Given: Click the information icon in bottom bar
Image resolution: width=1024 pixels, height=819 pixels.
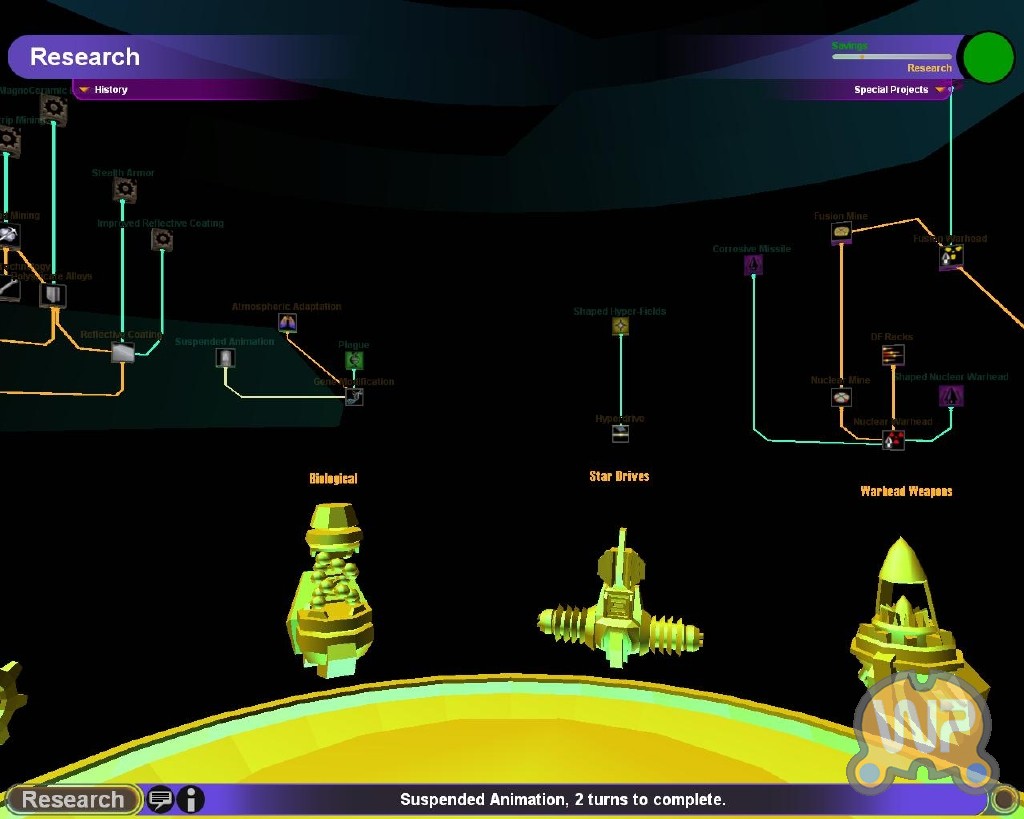Looking at the screenshot, I should (x=190, y=799).
